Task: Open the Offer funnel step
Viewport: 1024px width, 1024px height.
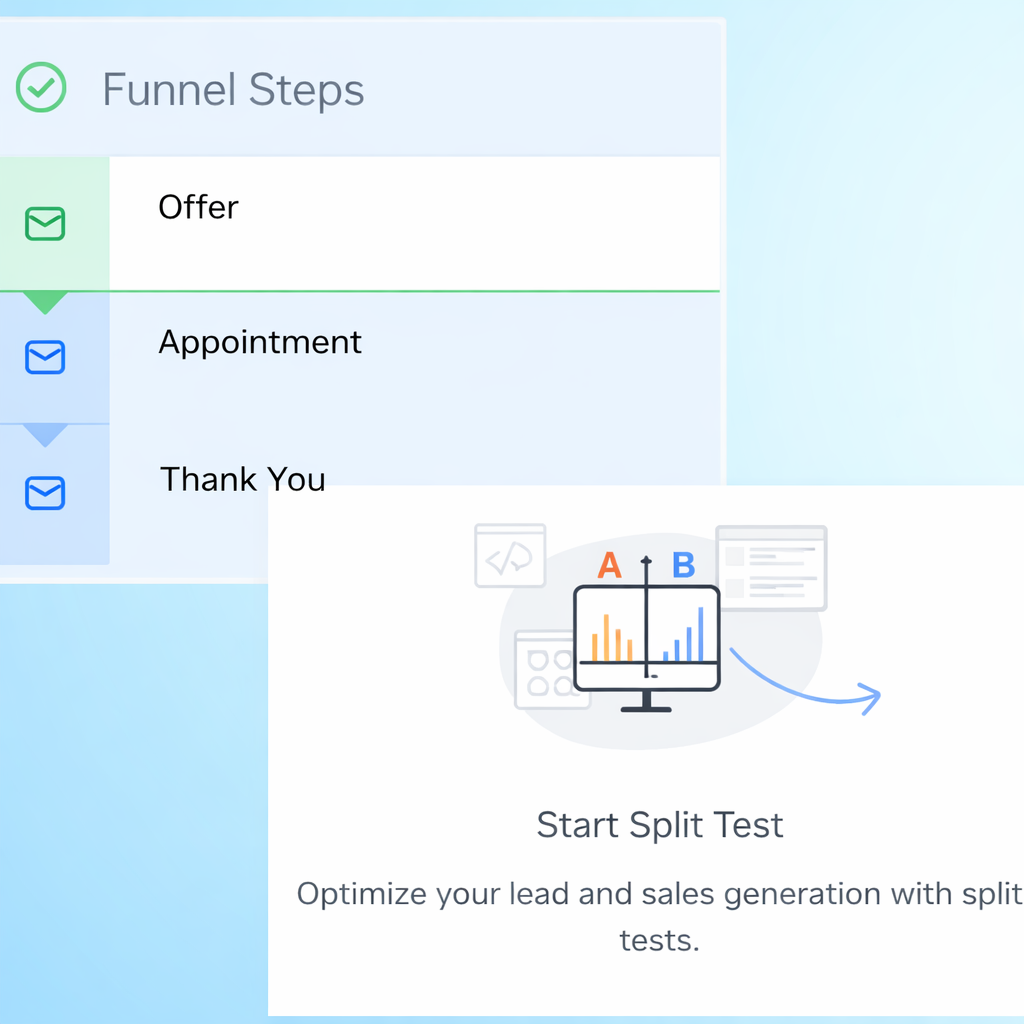Action: (x=199, y=207)
